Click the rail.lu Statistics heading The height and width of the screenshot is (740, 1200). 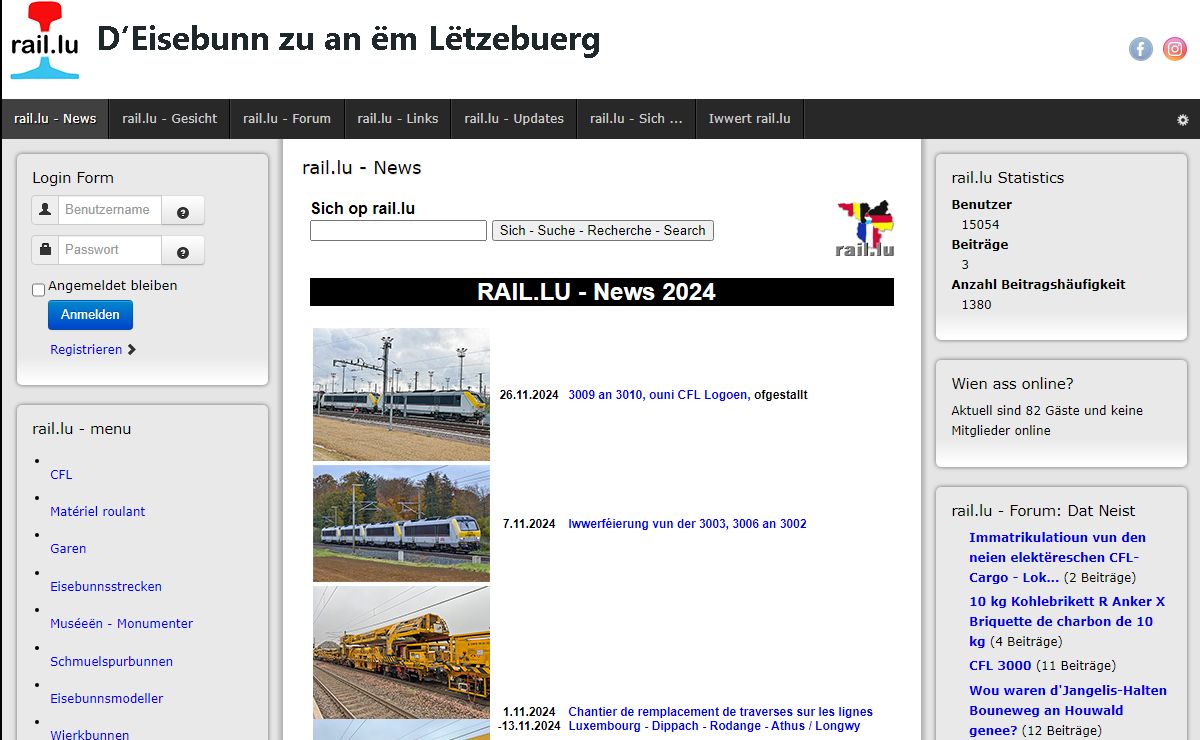point(1008,178)
